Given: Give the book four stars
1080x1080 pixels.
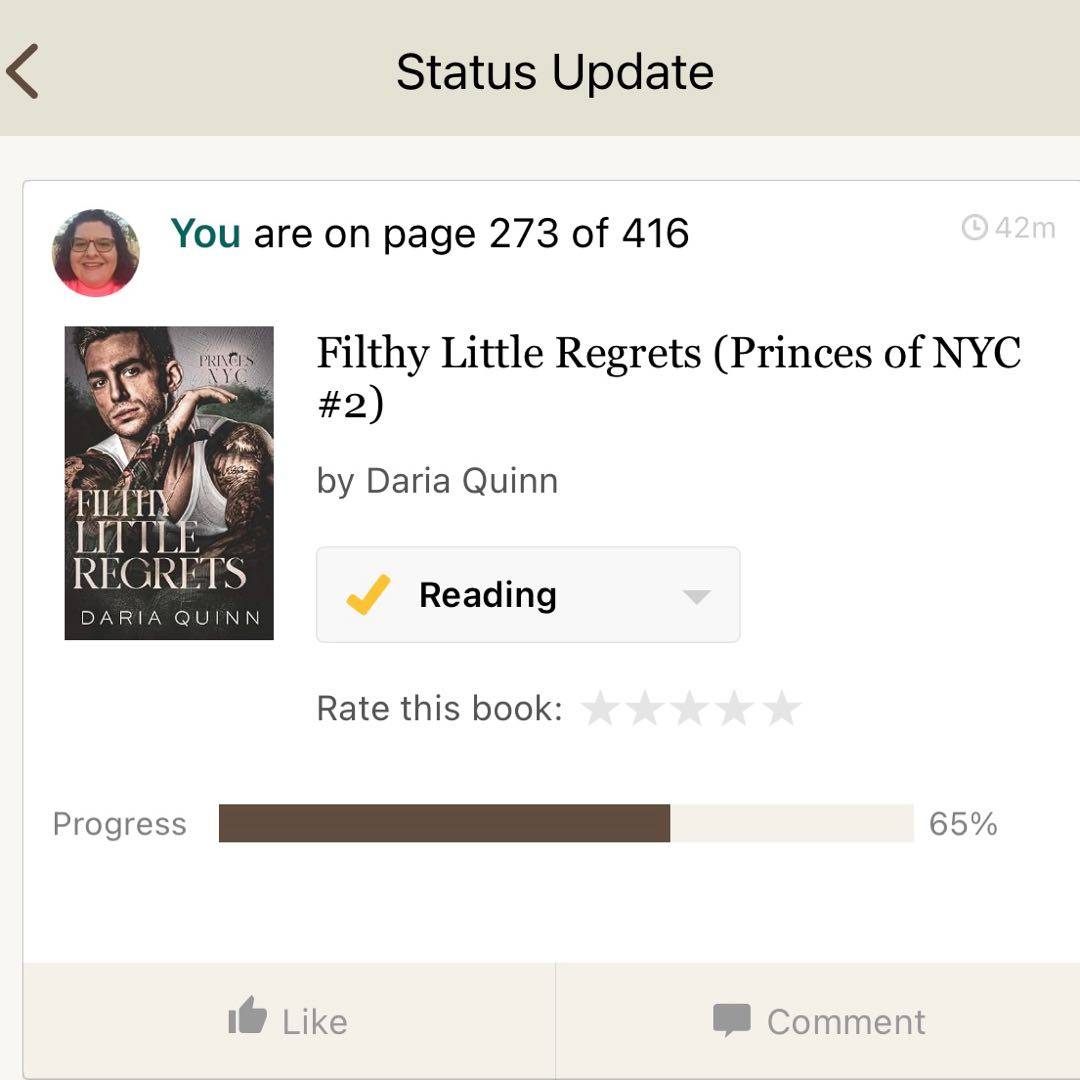Looking at the screenshot, I should coord(735,708).
